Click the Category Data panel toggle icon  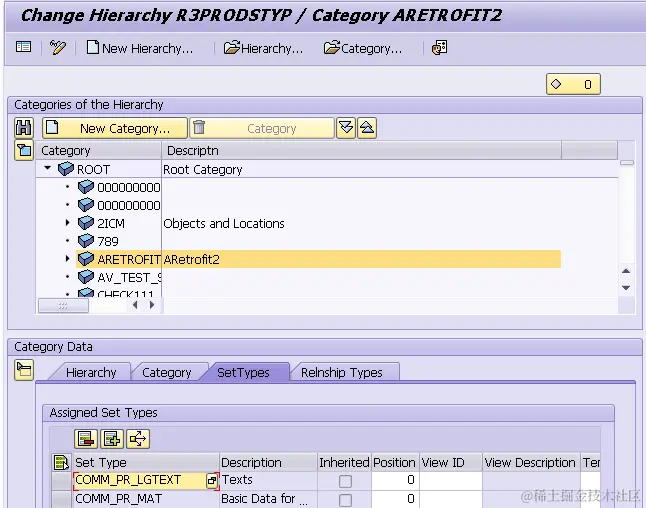pyautogui.click(x=23, y=370)
